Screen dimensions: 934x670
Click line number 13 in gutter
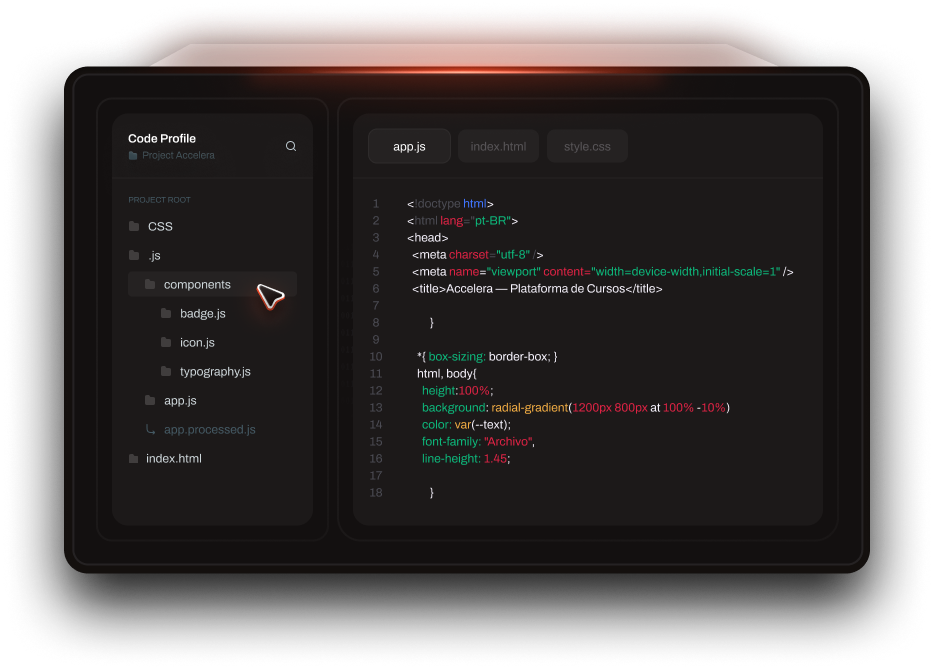tap(376, 408)
